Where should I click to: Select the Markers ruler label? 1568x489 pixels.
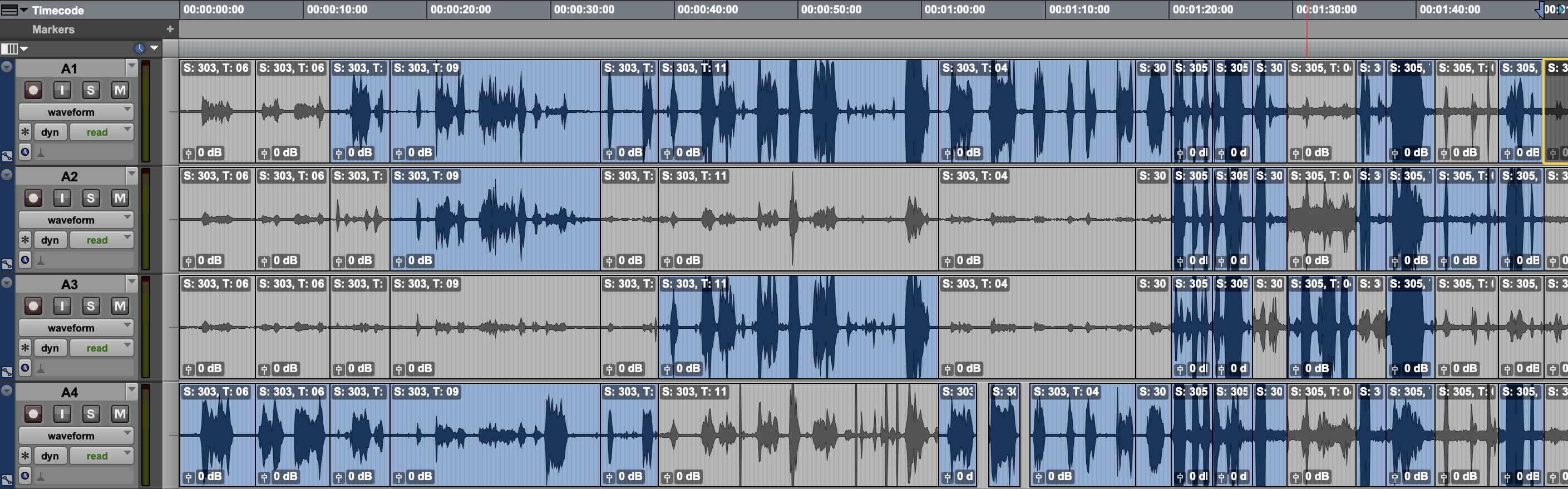click(53, 29)
